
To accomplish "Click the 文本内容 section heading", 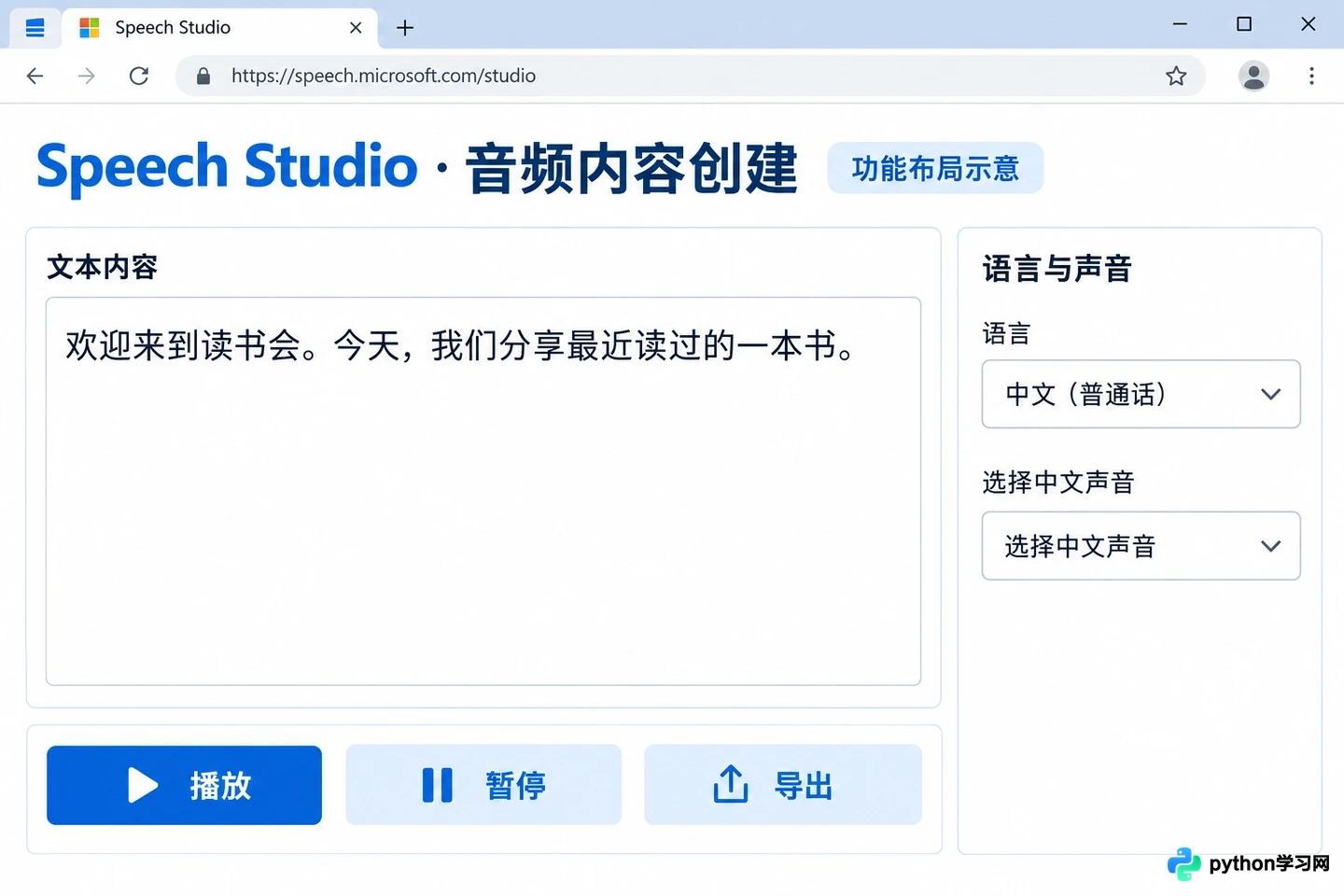I will (x=103, y=268).
